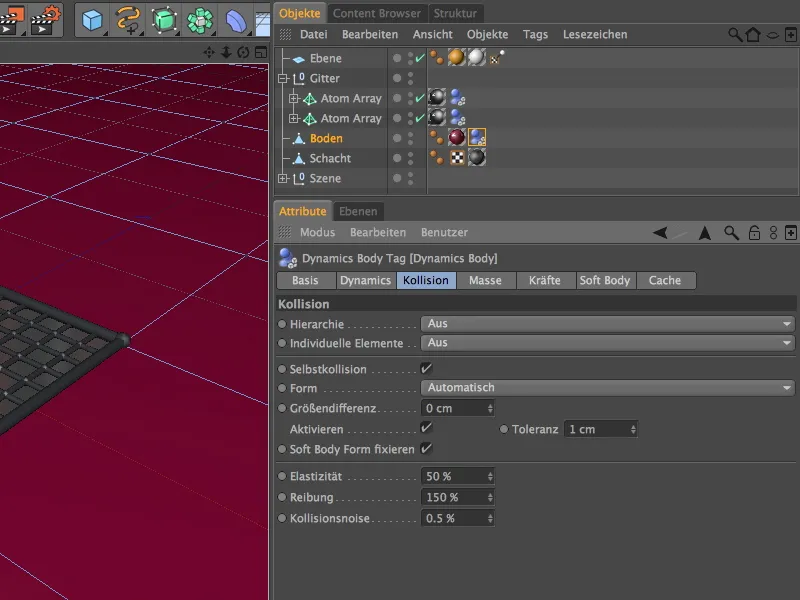Open the green array modeling icon
The width and height of the screenshot is (800, 600).
pyautogui.click(x=199, y=20)
